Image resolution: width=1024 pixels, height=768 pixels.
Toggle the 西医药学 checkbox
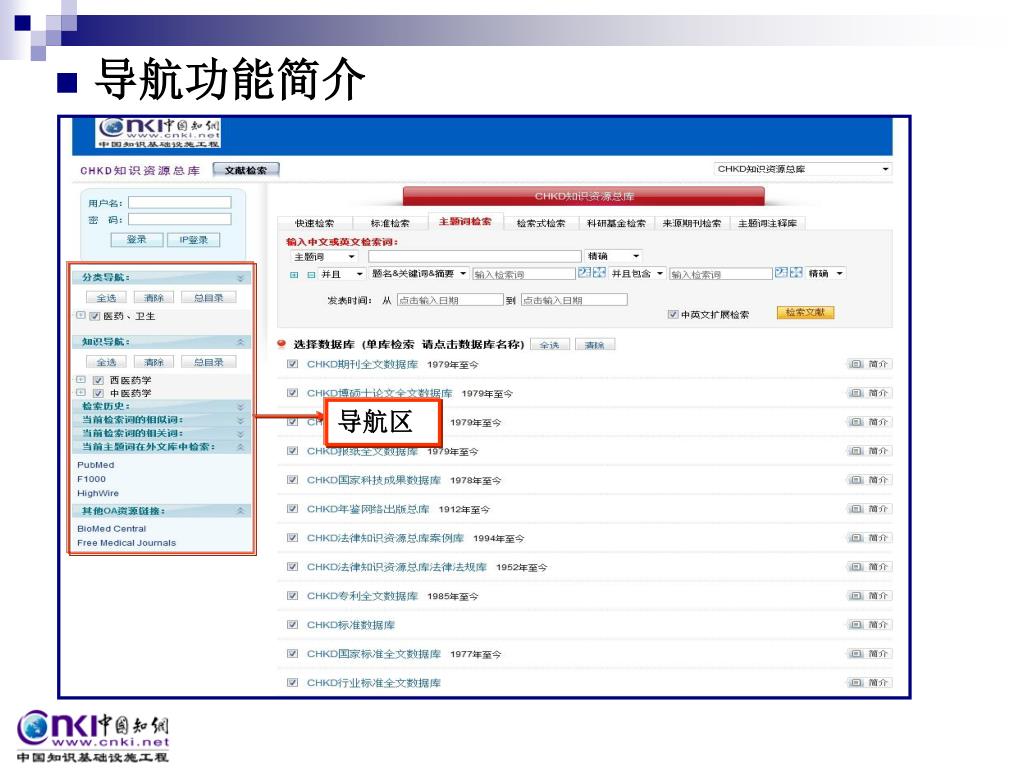pyautogui.click(x=99, y=380)
